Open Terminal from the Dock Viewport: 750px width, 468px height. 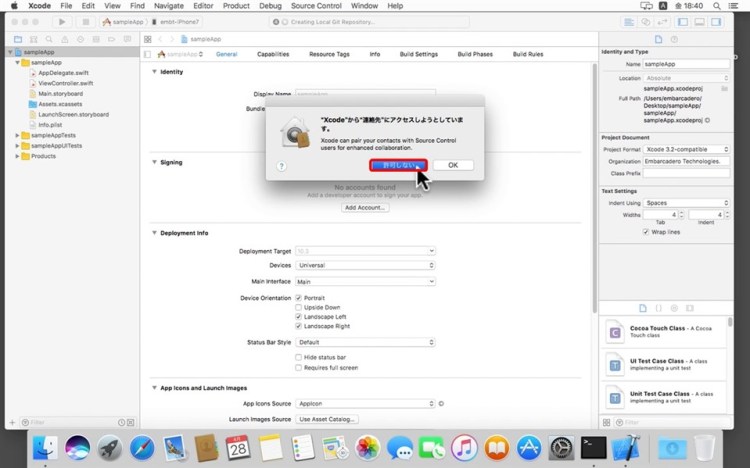pos(594,448)
